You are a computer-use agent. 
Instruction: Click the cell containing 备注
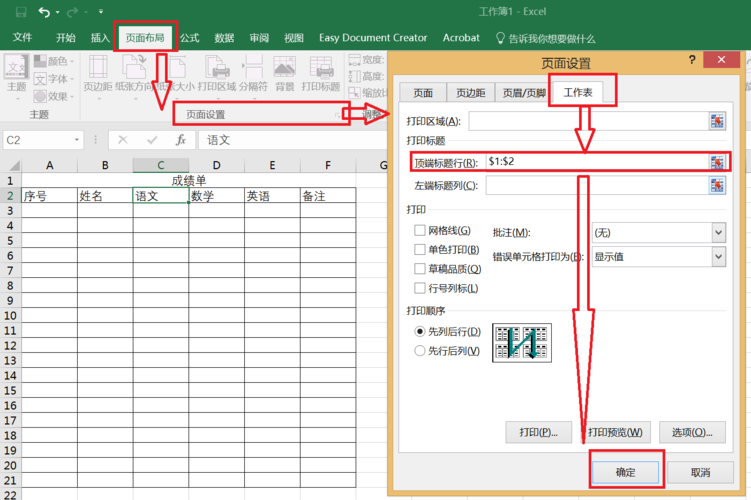click(x=328, y=195)
